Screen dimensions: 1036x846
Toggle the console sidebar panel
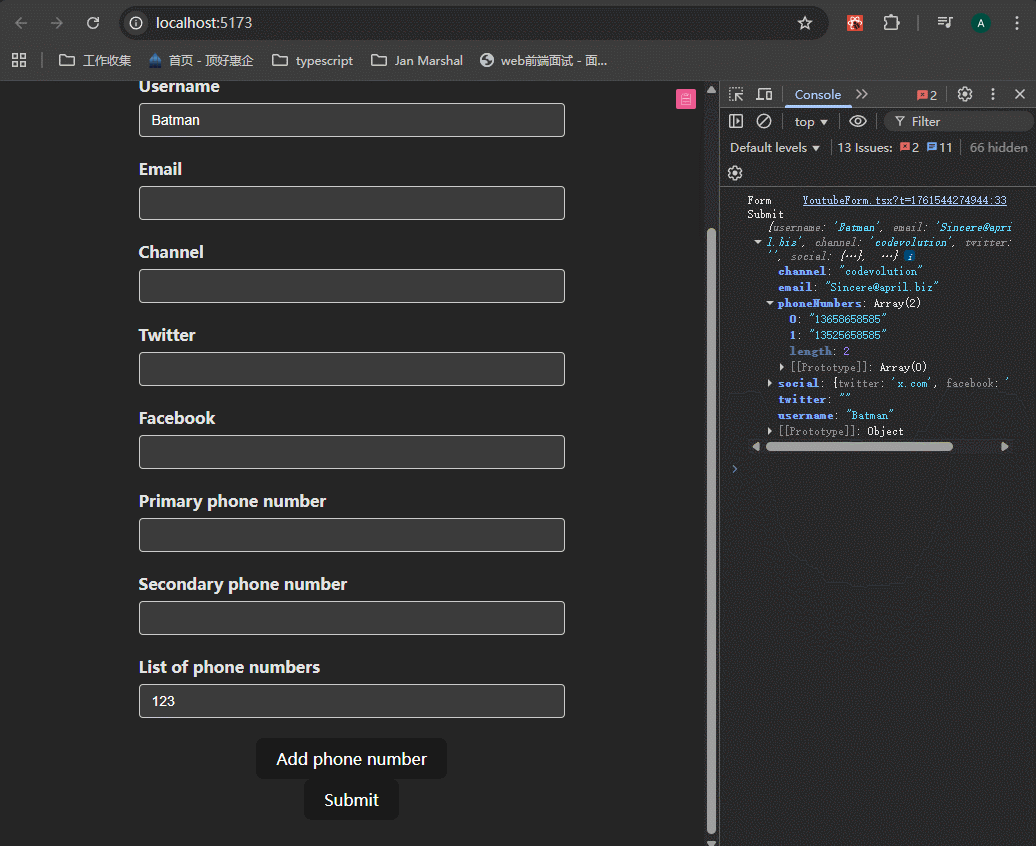click(x=736, y=121)
